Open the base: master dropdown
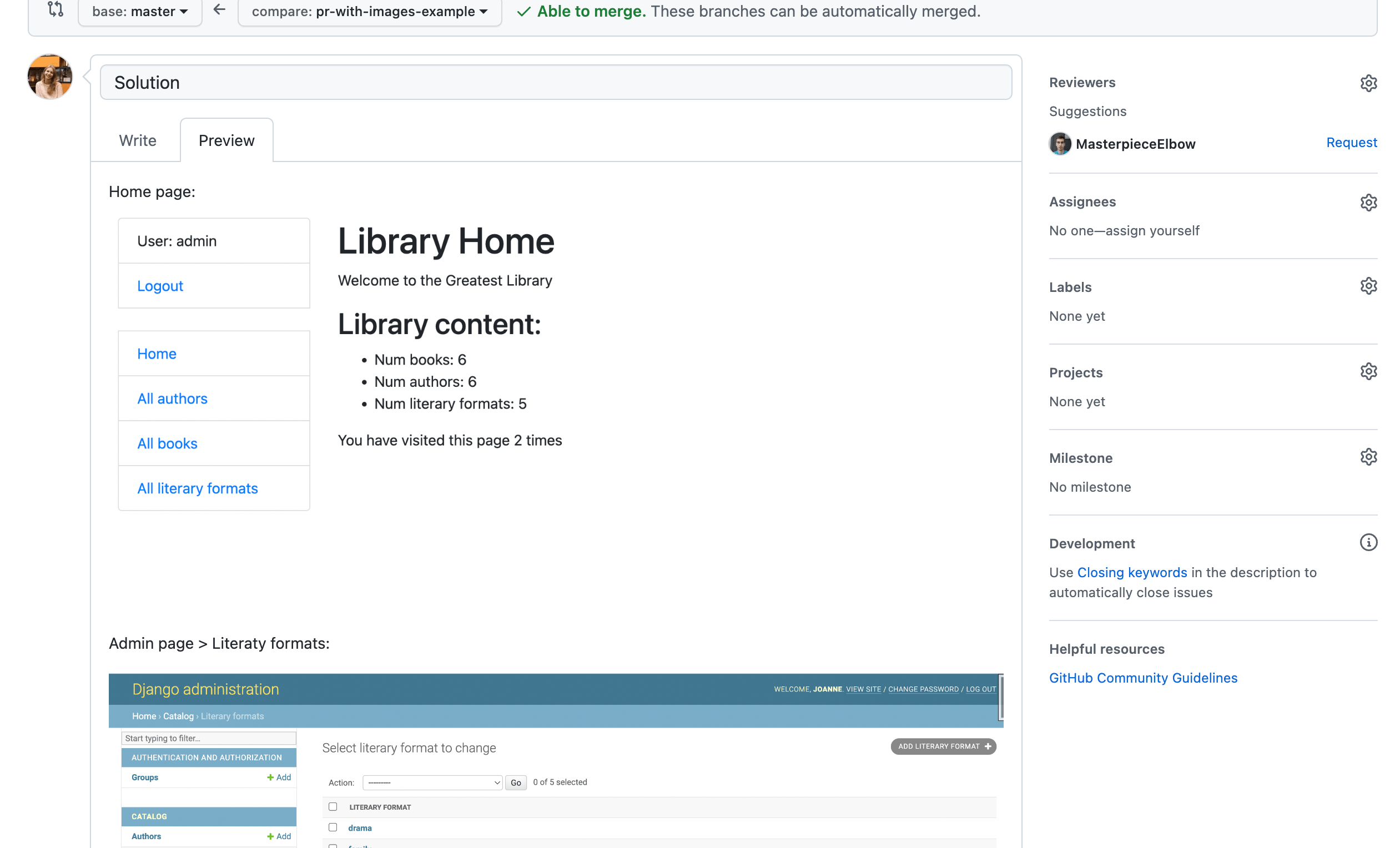Viewport: 1400px width, 848px height. point(140,11)
